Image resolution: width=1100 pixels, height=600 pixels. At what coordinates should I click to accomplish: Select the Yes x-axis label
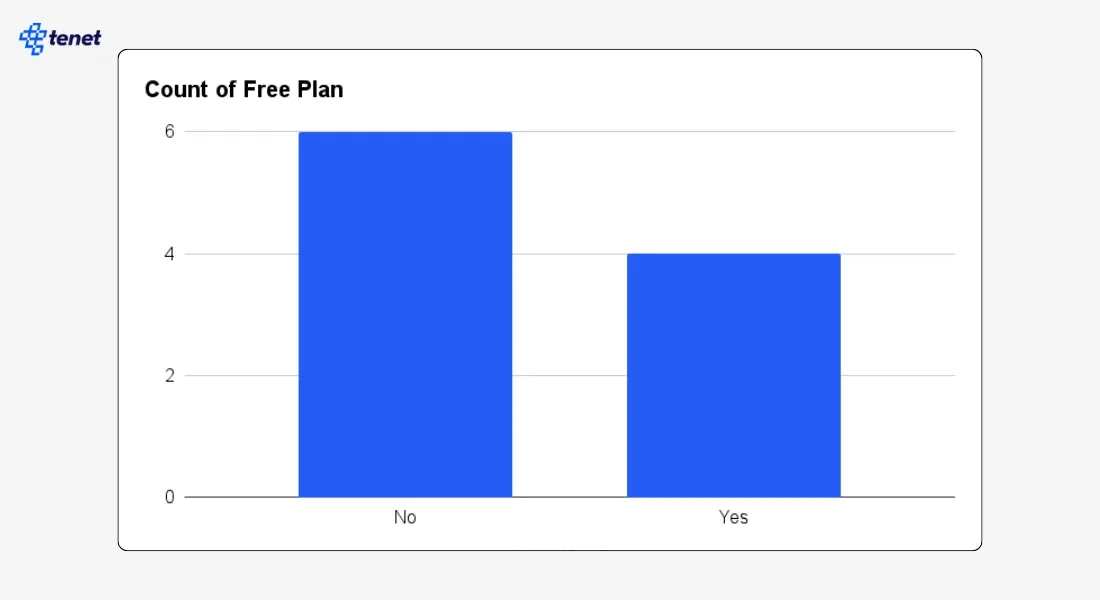(x=733, y=518)
